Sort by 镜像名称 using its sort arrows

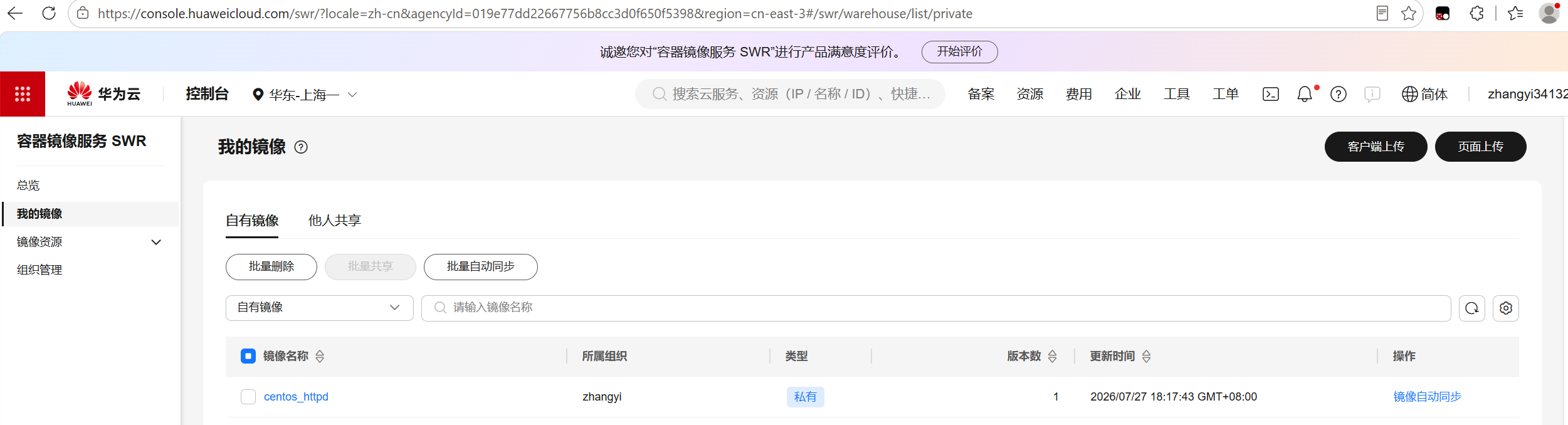click(x=320, y=356)
